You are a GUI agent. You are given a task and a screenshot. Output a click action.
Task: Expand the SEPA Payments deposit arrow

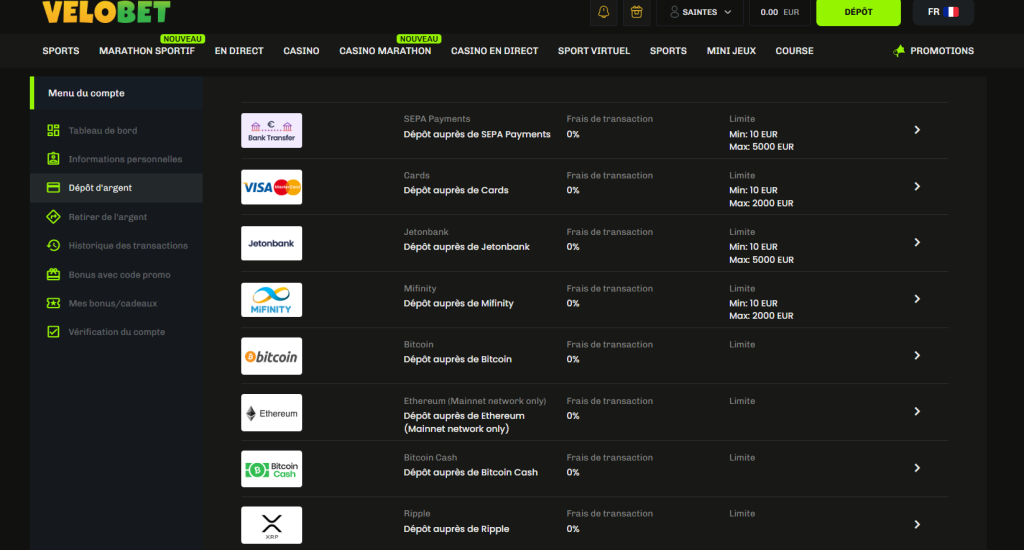point(917,130)
